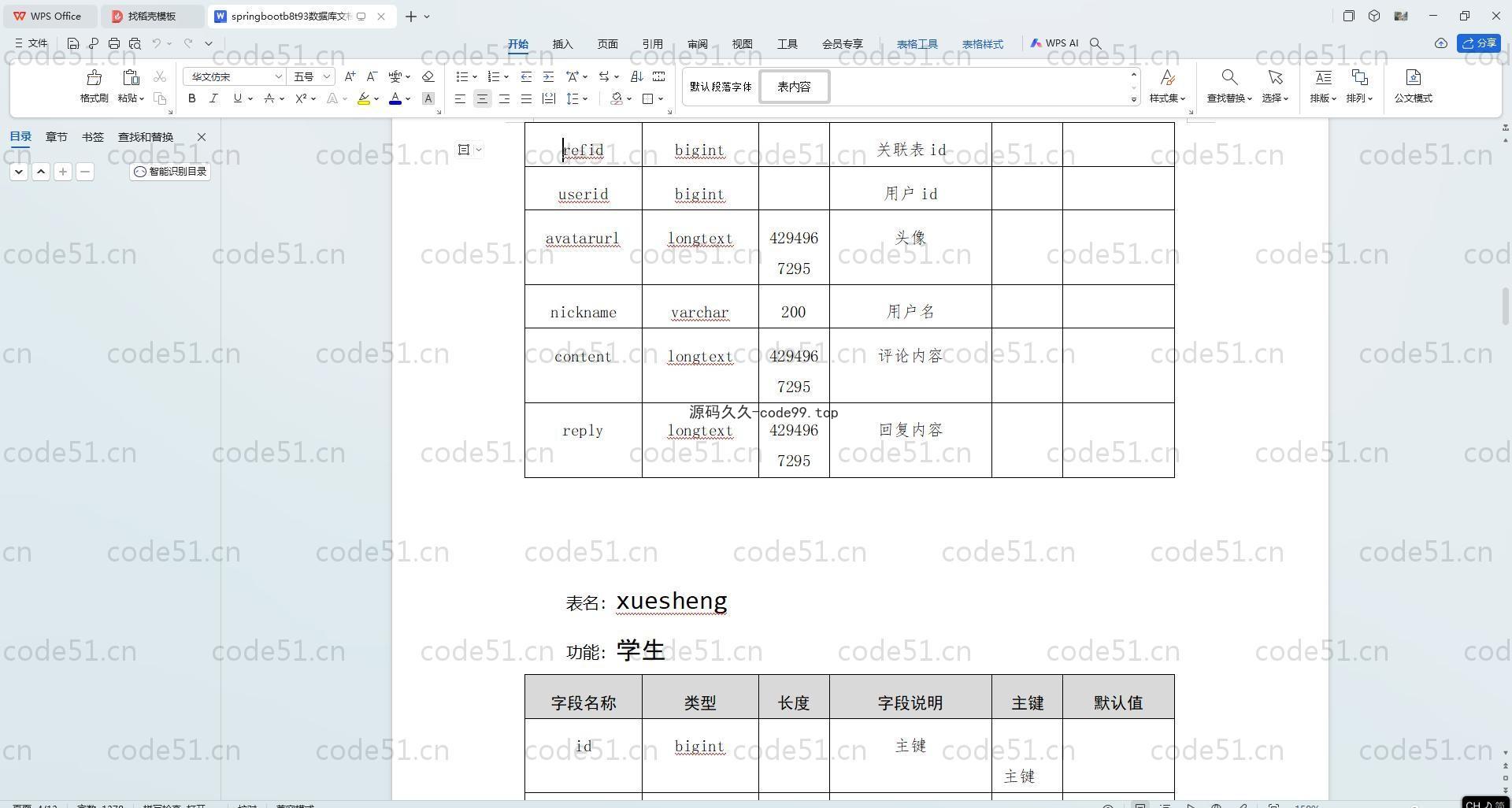Screen dimensions: 1512x808
Task: Click the Print icon in quick access toolbar
Action: point(114,43)
